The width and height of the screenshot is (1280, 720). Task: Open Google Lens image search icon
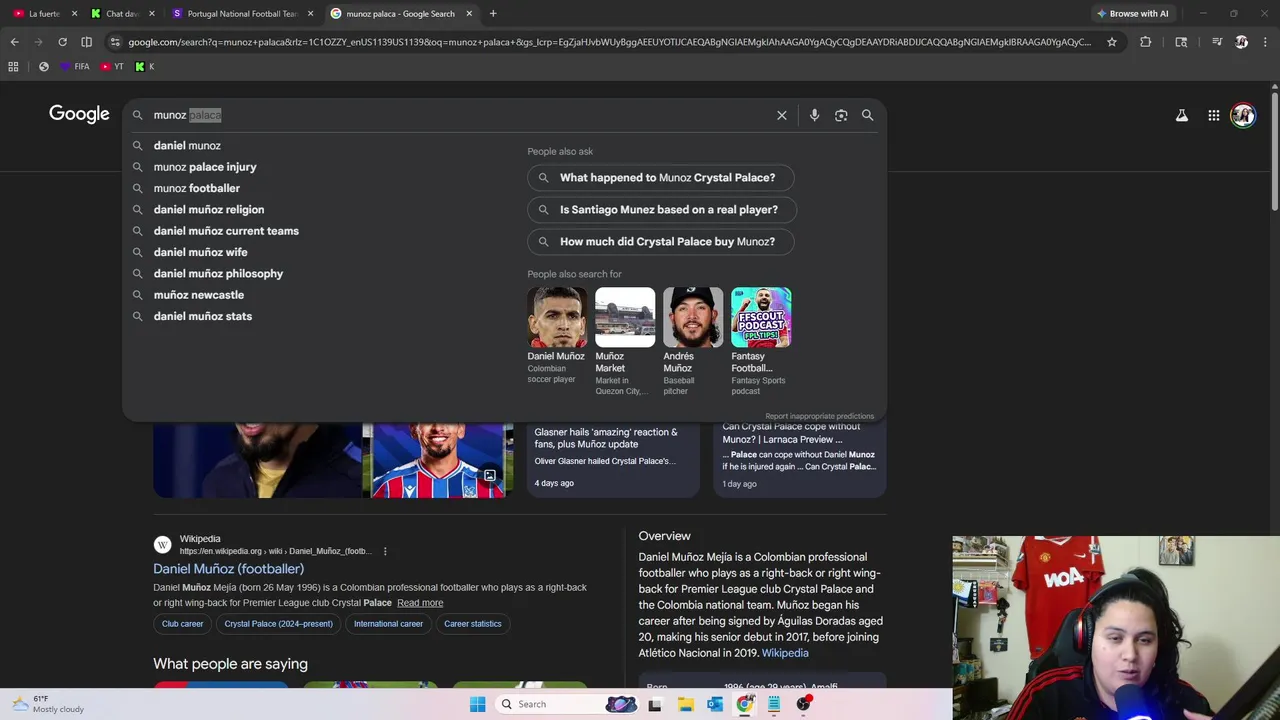click(x=841, y=115)
